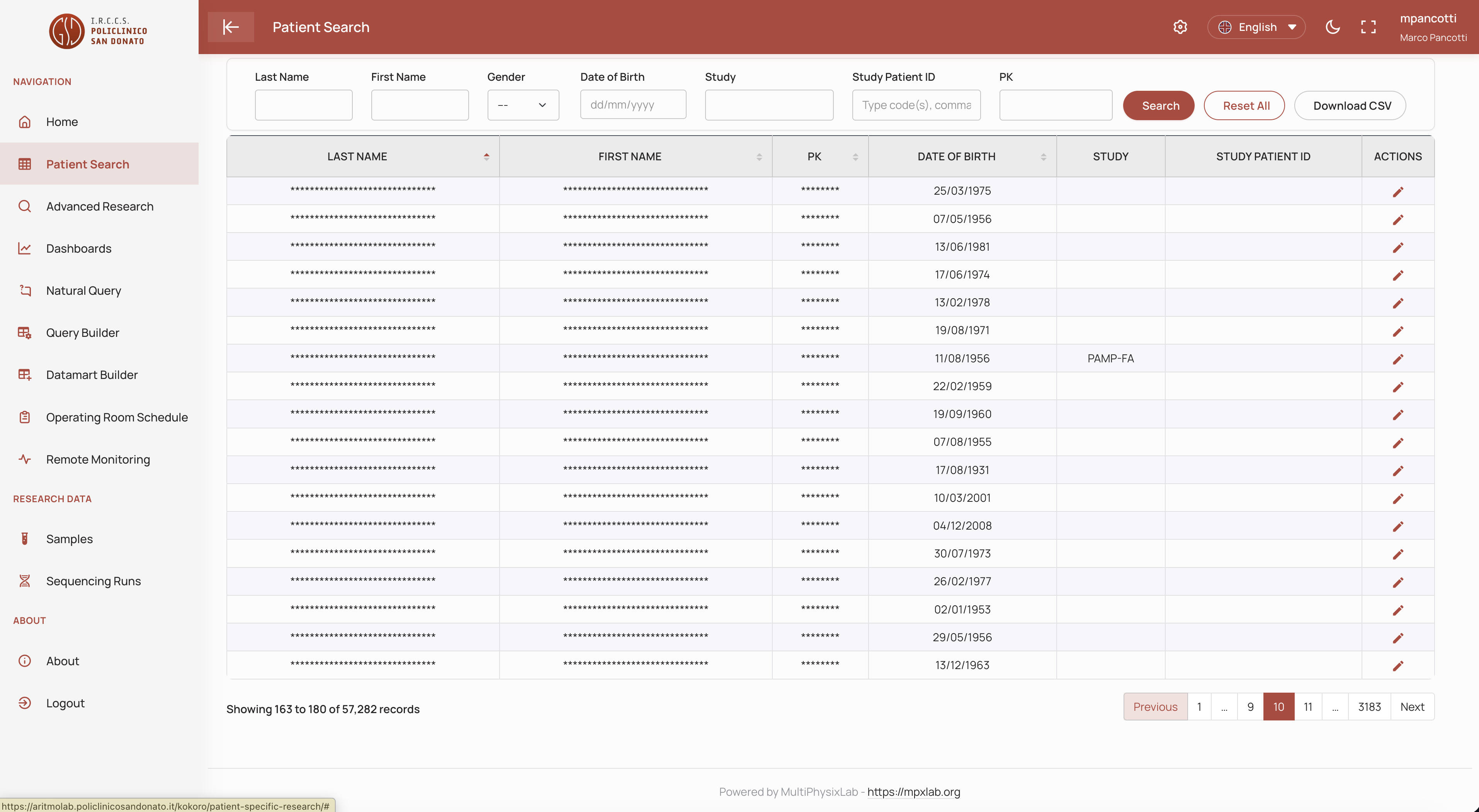Expand the English language selector
The height and width of the screenshot is (812, 1479).
click(x=1256, y=27)
